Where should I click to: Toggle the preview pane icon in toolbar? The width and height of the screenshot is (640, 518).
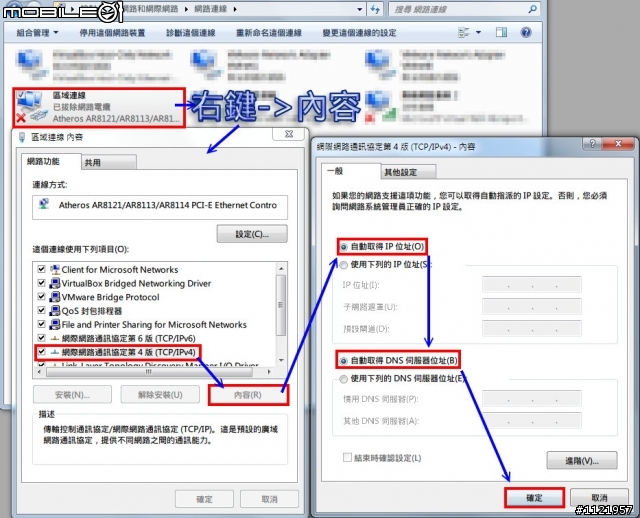502,32
